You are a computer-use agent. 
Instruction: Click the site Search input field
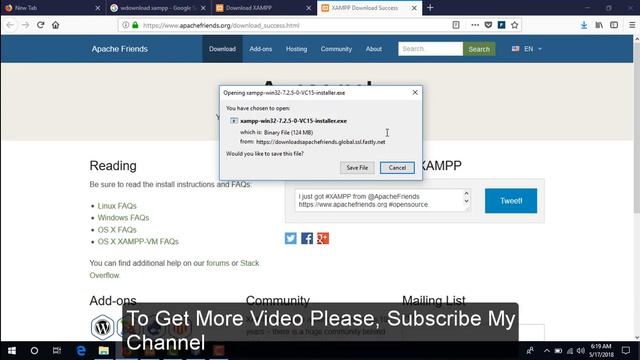click(x=430, y=49)
